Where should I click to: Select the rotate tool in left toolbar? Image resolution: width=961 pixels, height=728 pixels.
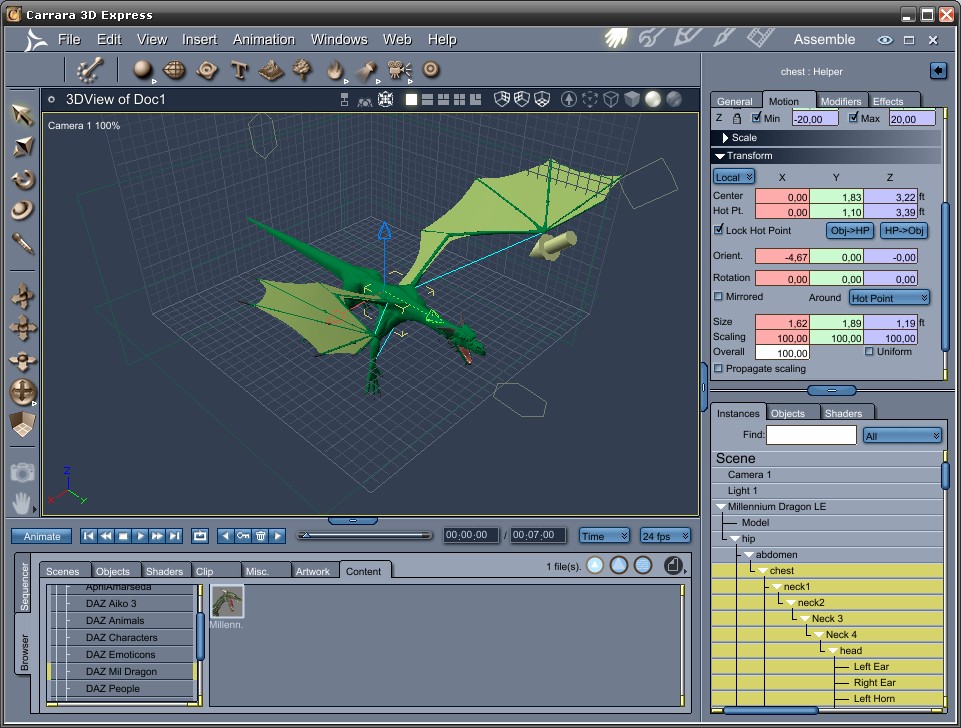coord(22,180)
